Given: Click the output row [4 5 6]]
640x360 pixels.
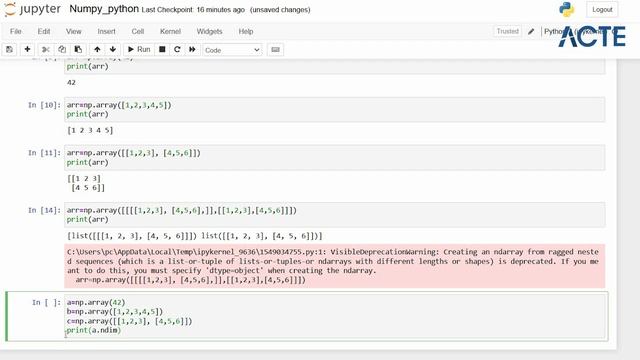Looking at the screenshot, I should click(x=88, y=188).
